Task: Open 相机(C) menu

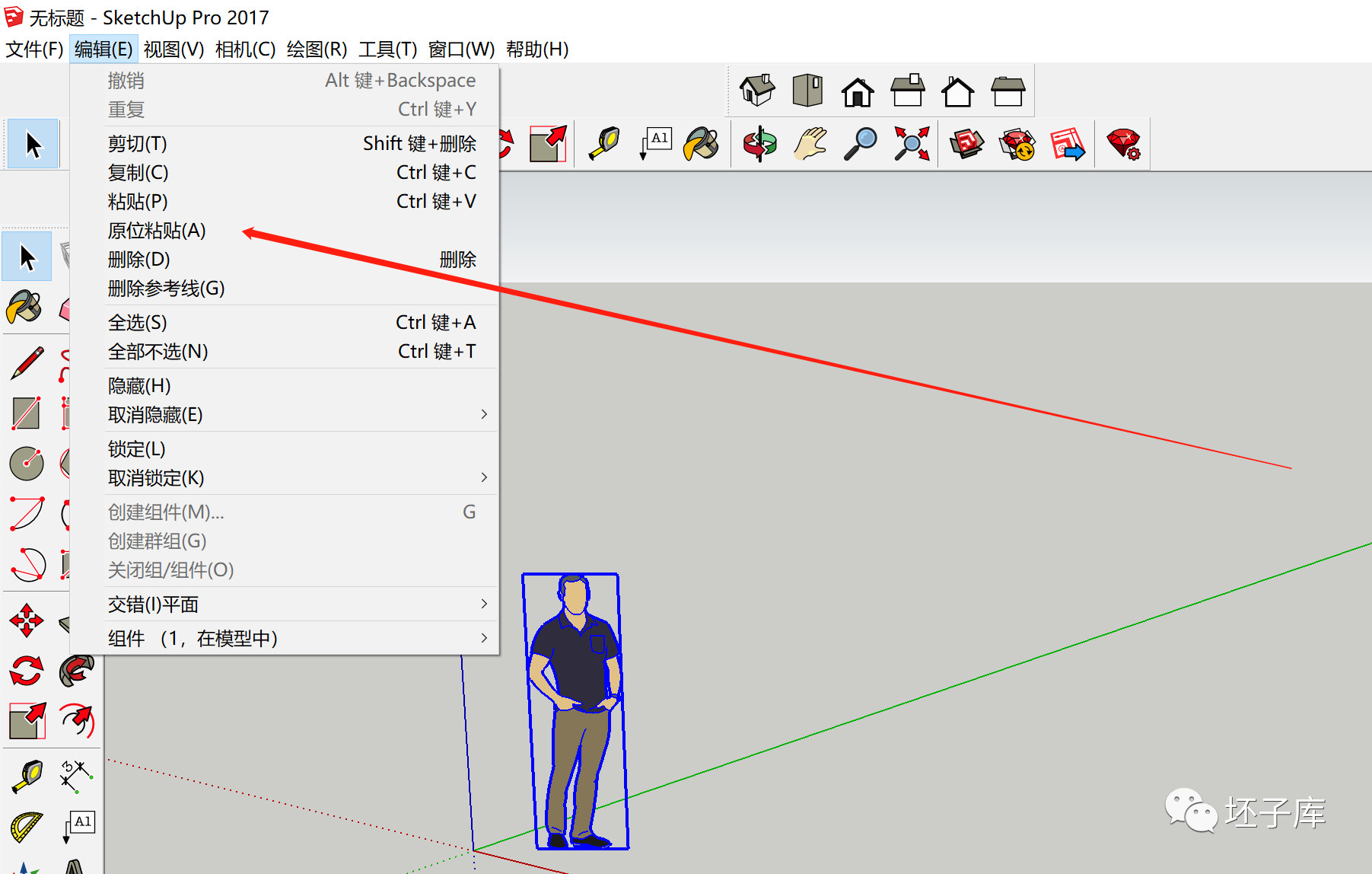Action: (x=245, y=49)
